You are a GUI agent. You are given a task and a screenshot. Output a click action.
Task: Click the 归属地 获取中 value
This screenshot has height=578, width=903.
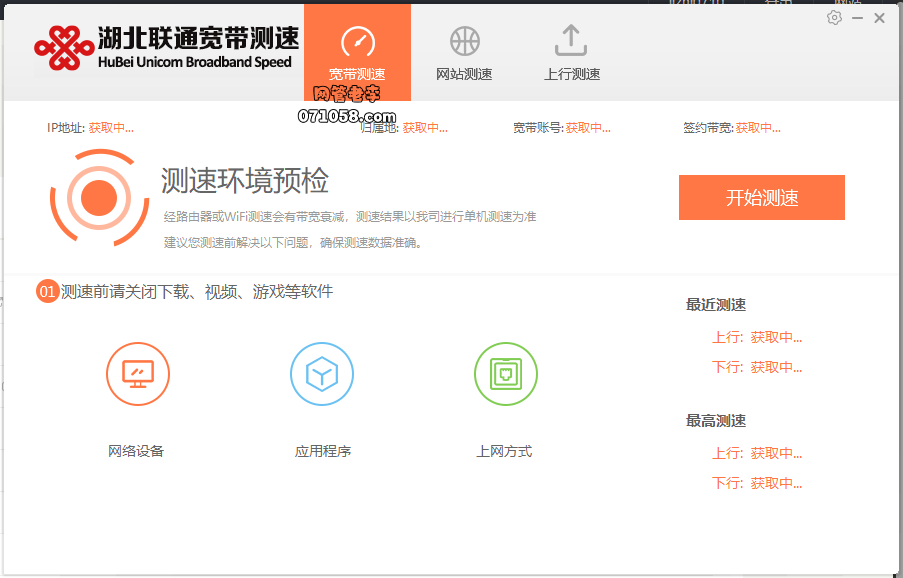[425, 128]
